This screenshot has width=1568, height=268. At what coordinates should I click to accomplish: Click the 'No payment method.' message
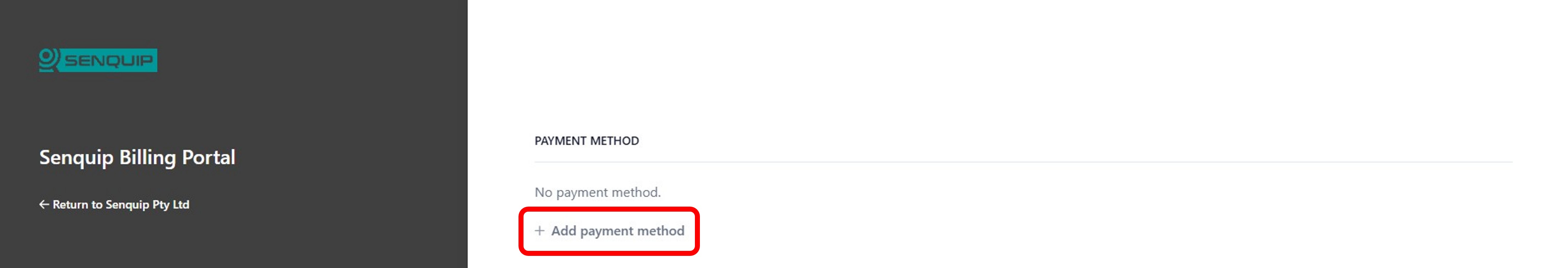click(x=597, y=192)
